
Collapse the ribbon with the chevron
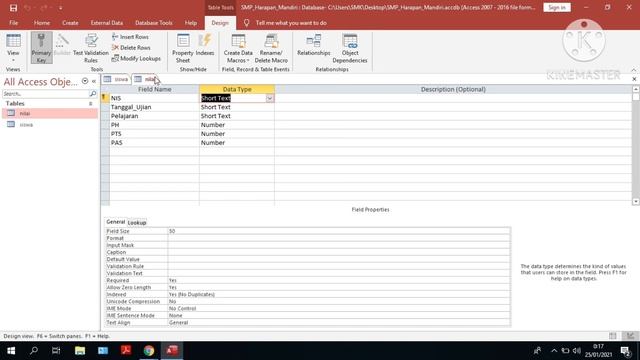[633, 70]
